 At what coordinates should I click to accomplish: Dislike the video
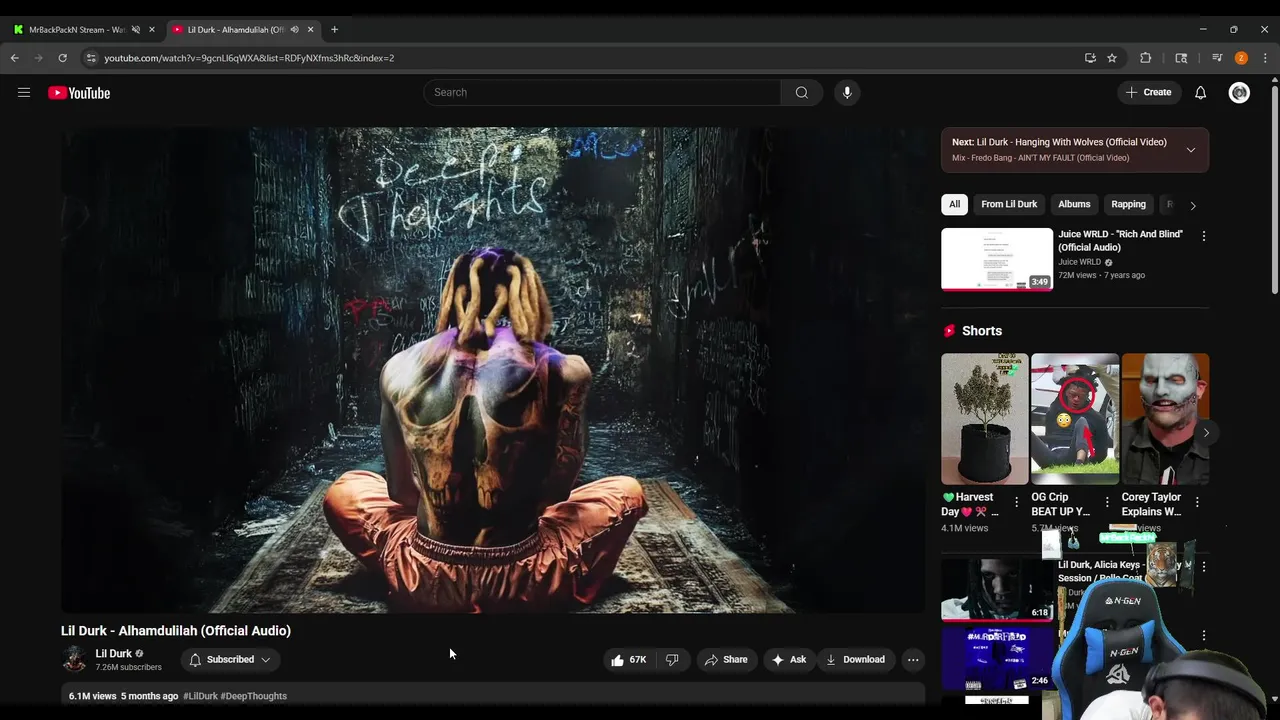click(672, 660)
